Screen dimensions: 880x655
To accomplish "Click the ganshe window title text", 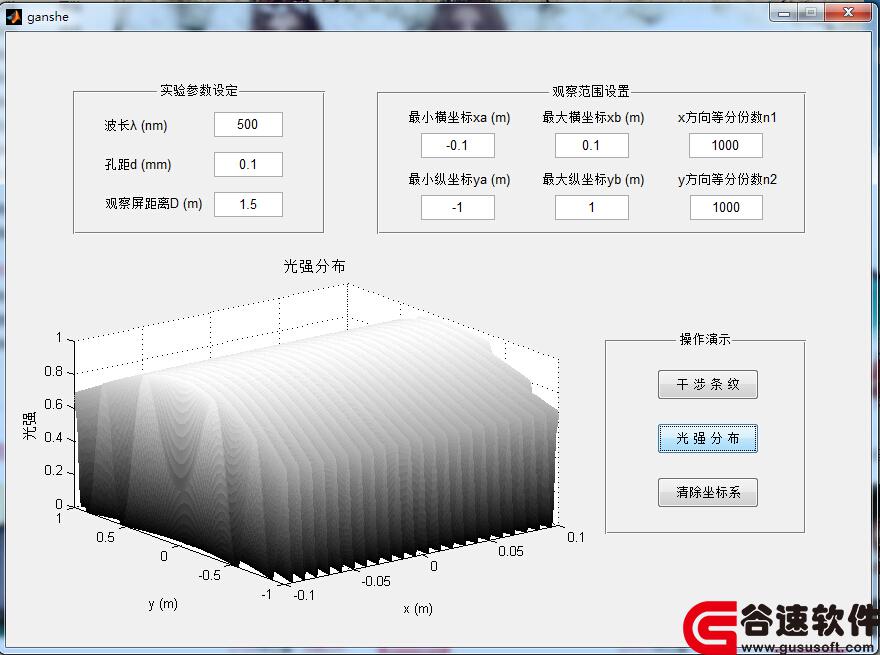I will 48,17.
